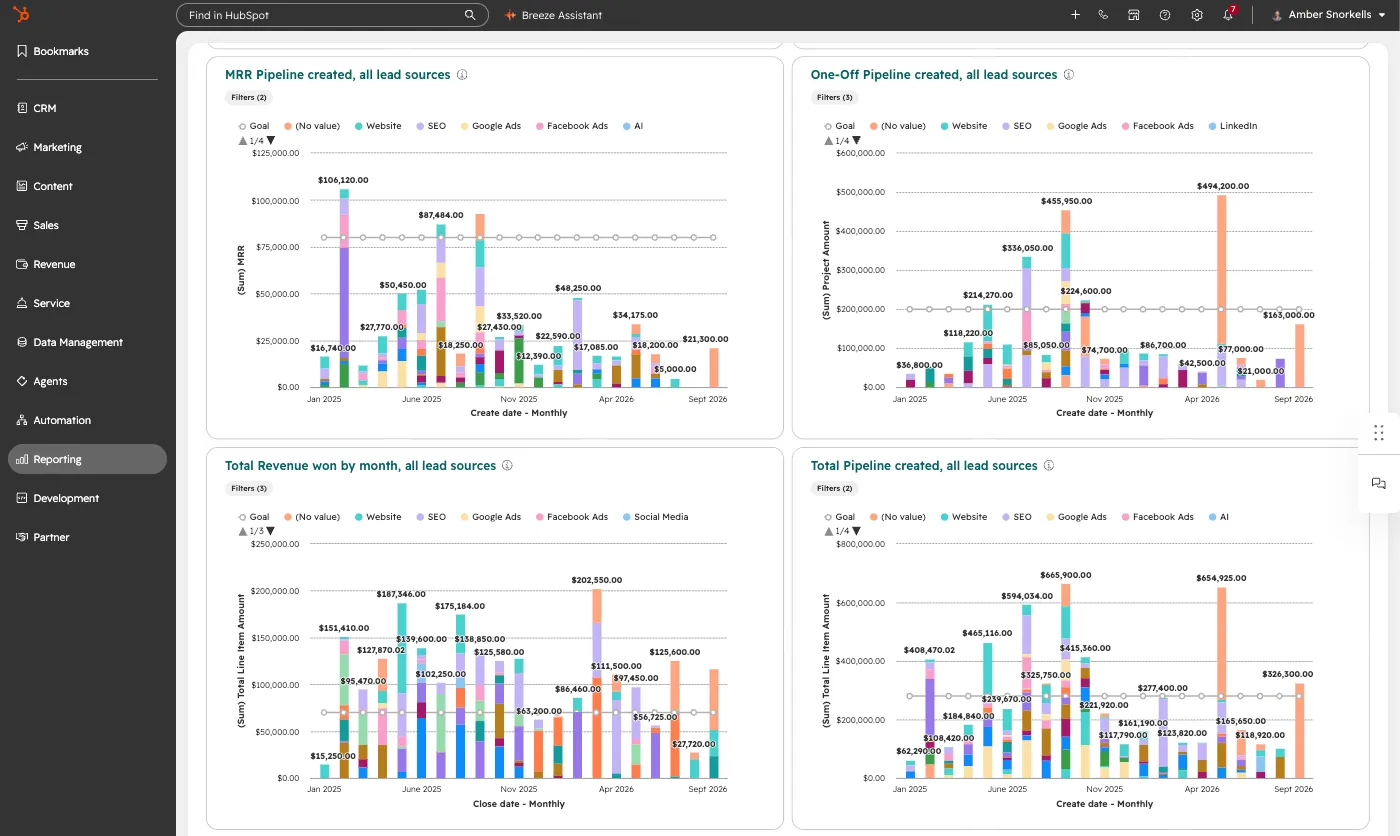This screenshot has height=836, width=1400.
Task: Open Filters (3) on the Total Revenue report
Action: coord(249,488)
